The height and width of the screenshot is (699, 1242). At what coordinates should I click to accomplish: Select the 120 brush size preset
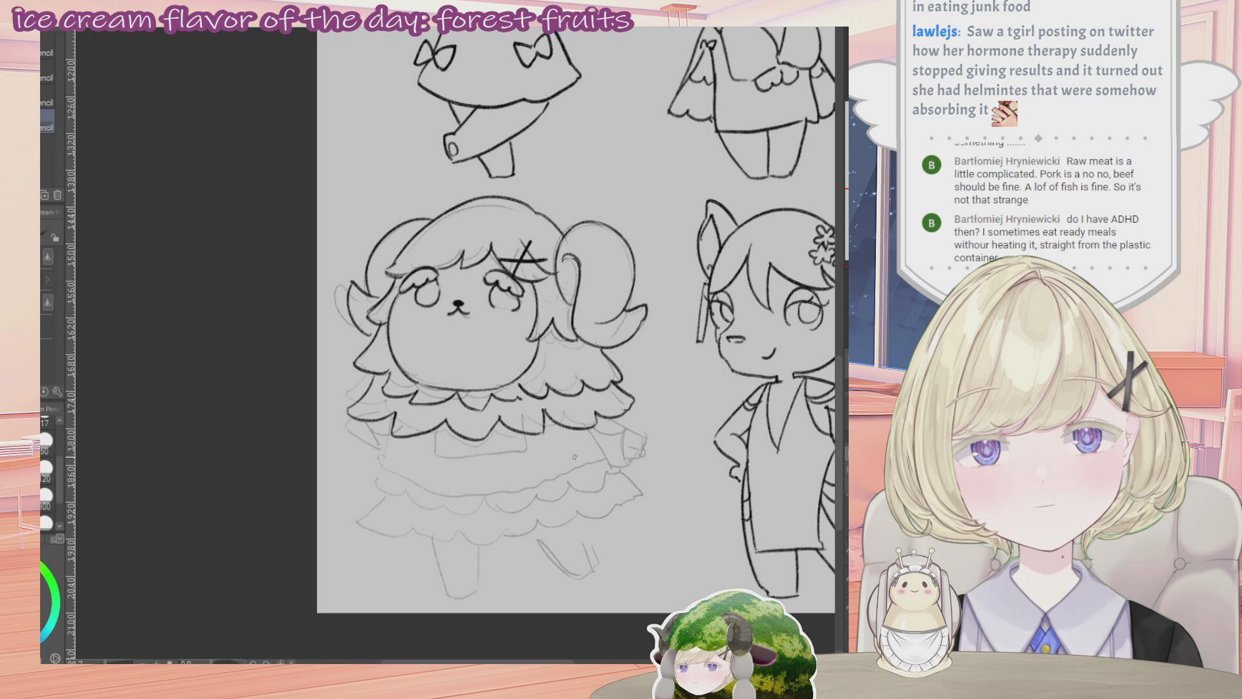pos(45,471)
